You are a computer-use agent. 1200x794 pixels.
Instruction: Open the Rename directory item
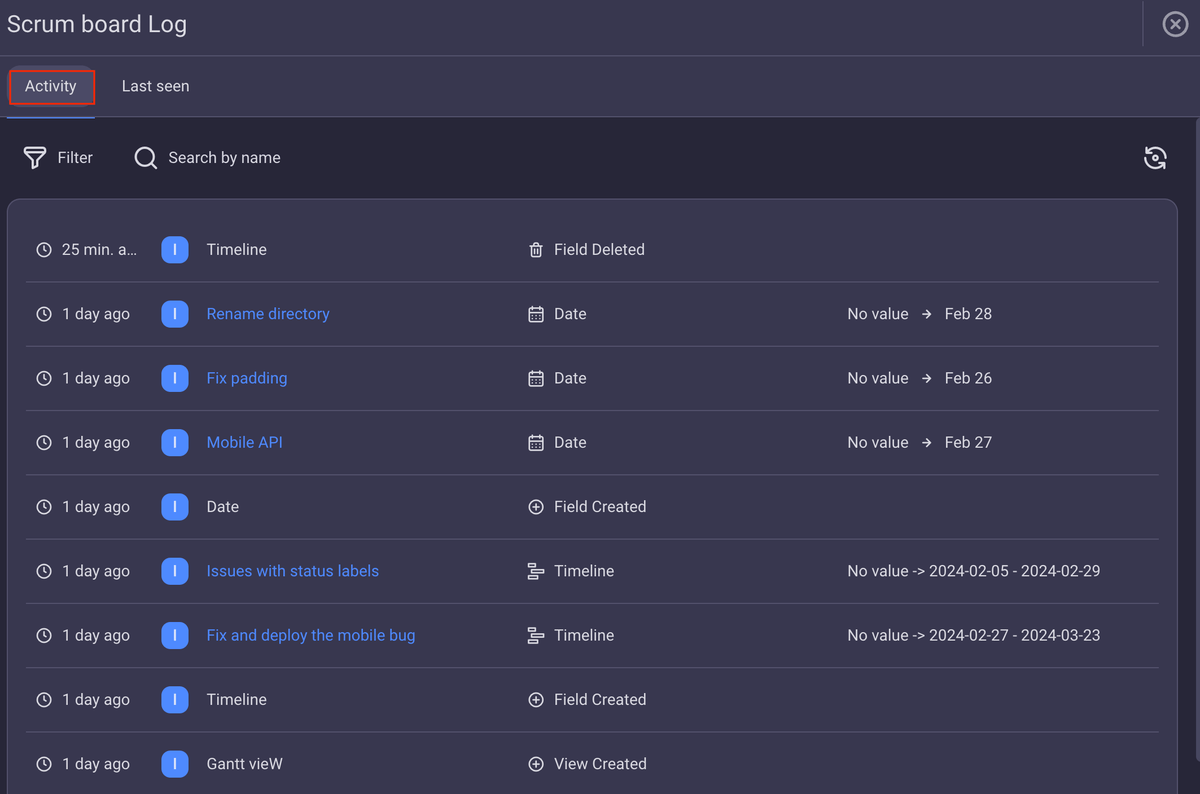coord(267,313)
